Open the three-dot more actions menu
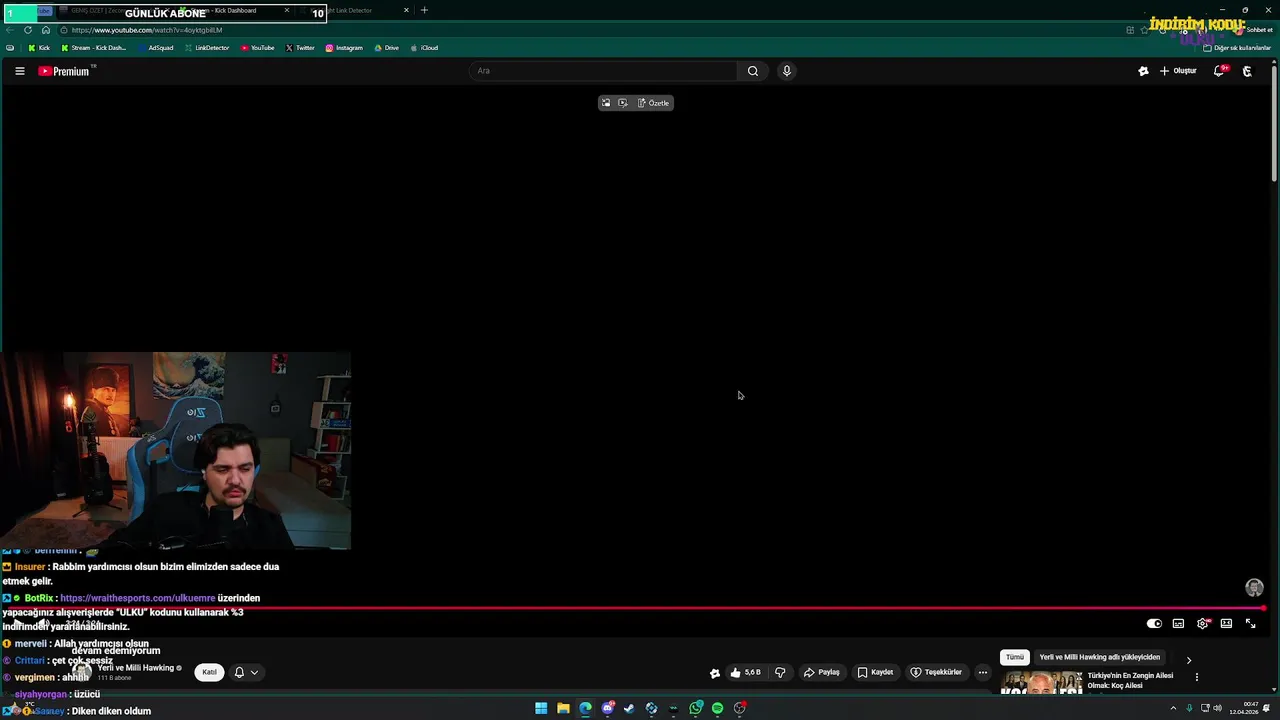Screen dimensions: 1280x720 tap(983, 672)
